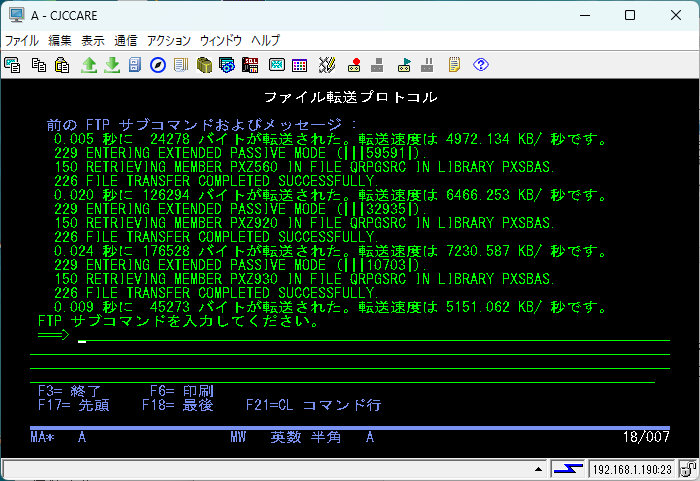Open the ウィンドウ menu
The image size is (700, 481).
[x=221, y=41]
